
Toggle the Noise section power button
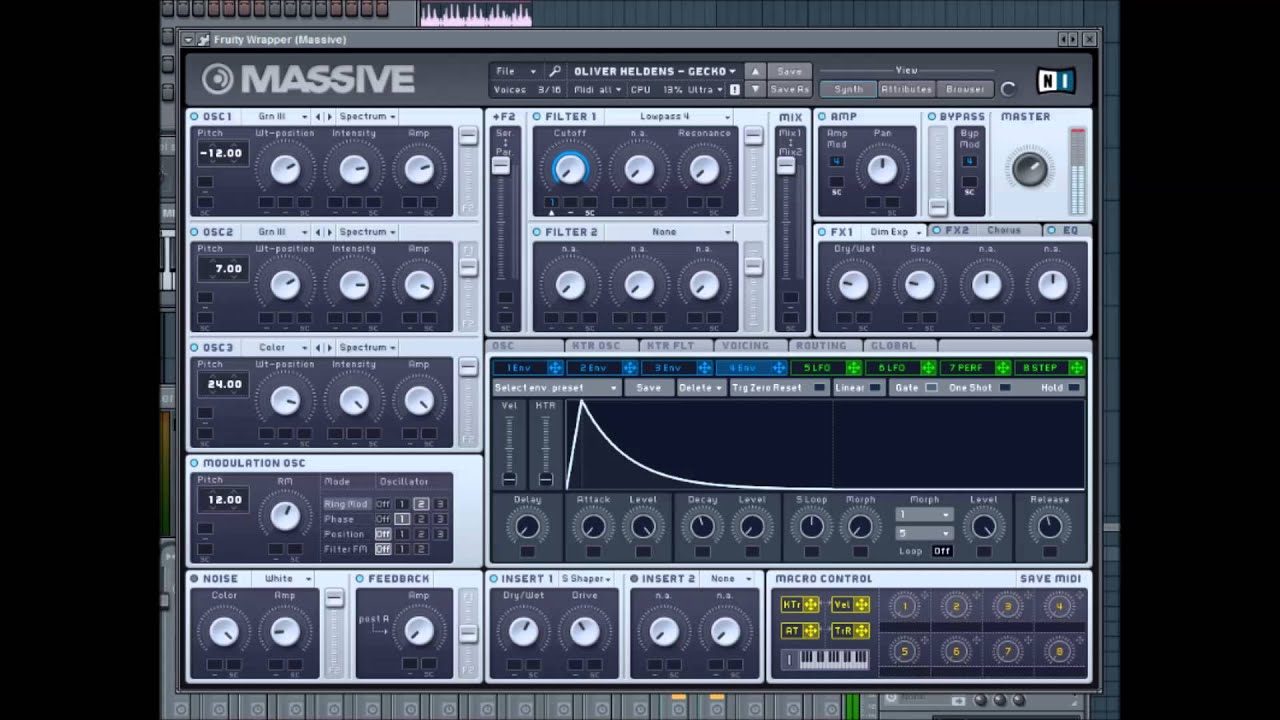[195, 579]
